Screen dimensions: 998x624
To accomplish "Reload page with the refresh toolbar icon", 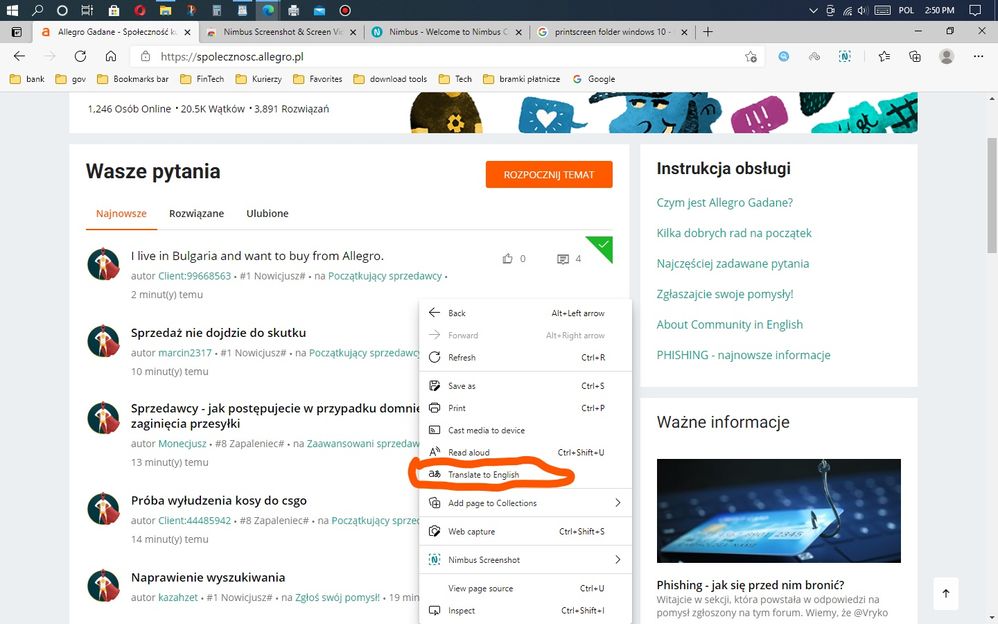I will 80,56.
